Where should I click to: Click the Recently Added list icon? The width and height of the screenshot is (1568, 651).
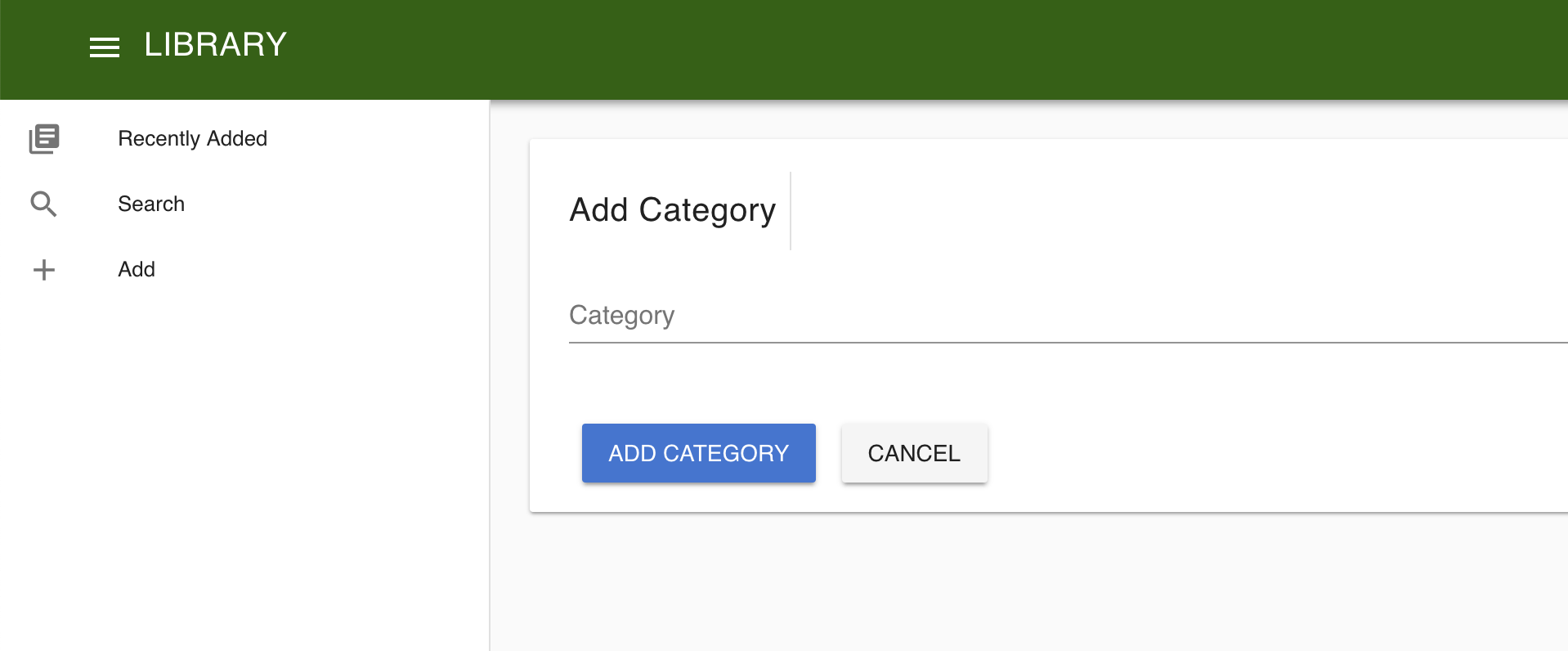point(44,139)
